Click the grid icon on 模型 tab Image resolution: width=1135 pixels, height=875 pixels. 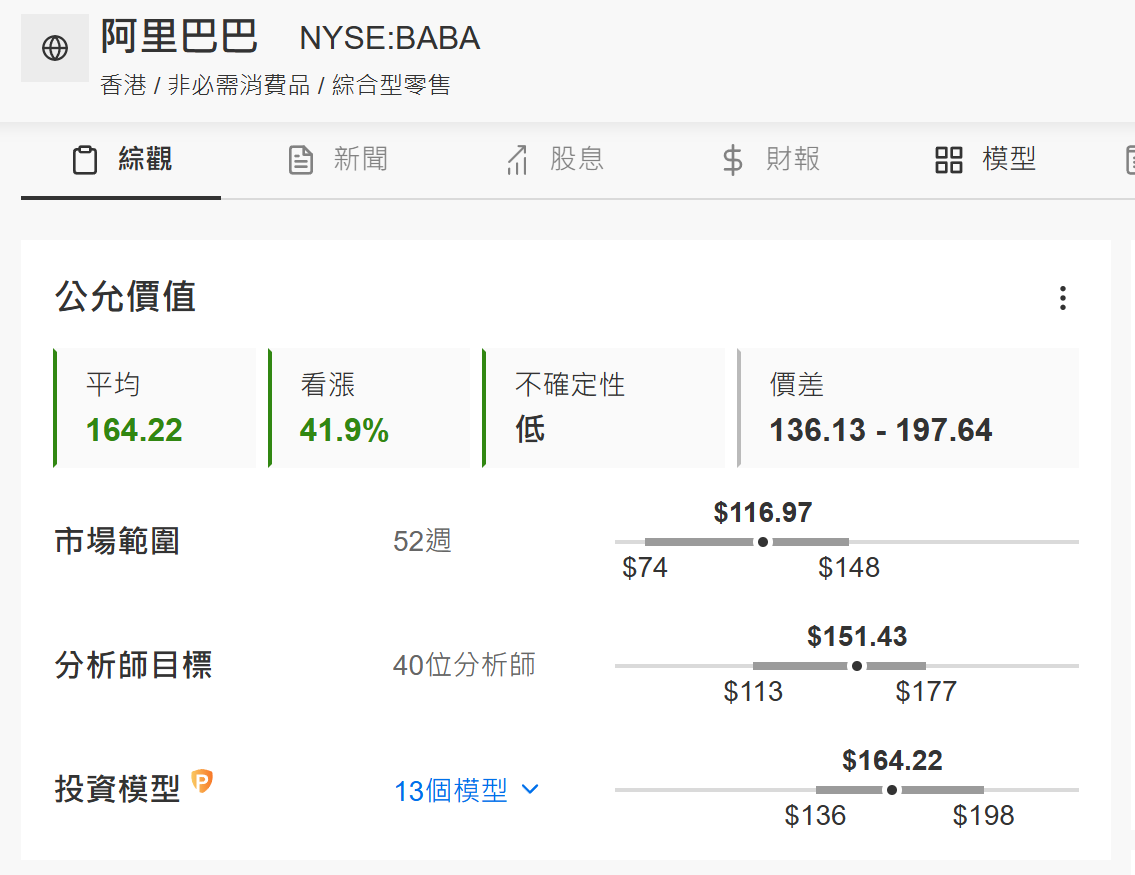[948, 160]
